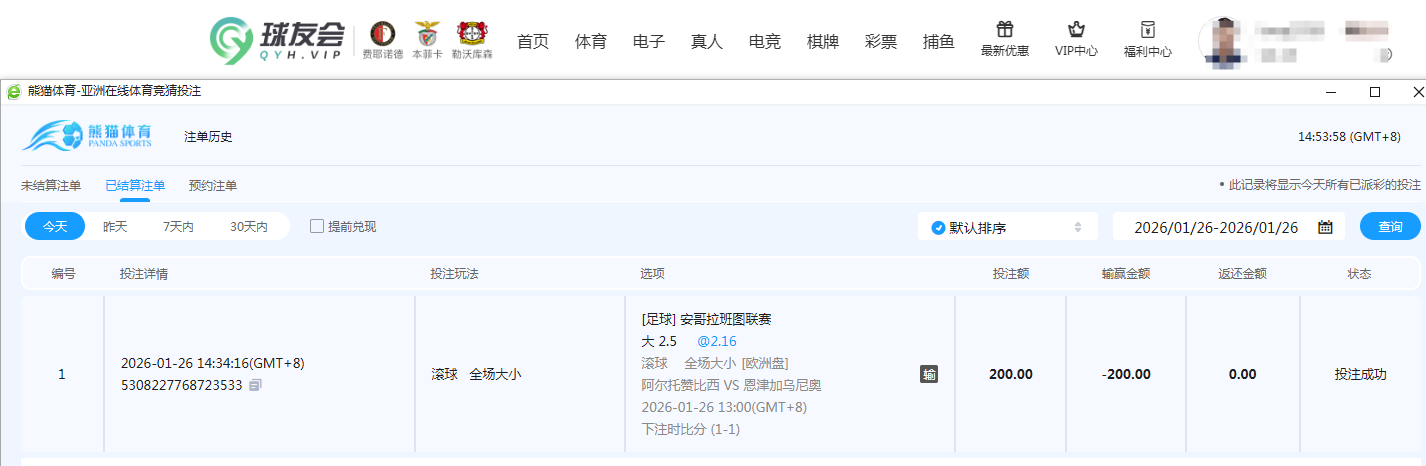
Task: Open 最新优惠 gift icon
Action: [1005, 29]
